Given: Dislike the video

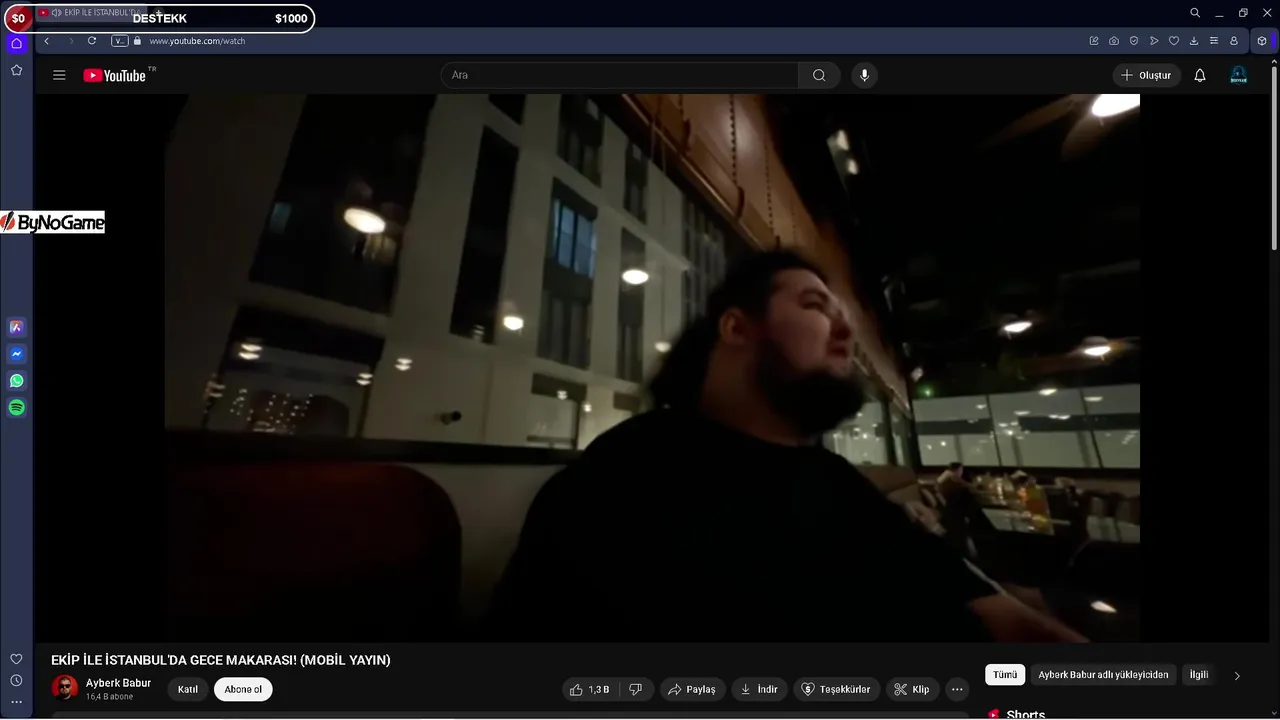Looking at the screenshot, I should click(636, 689).
